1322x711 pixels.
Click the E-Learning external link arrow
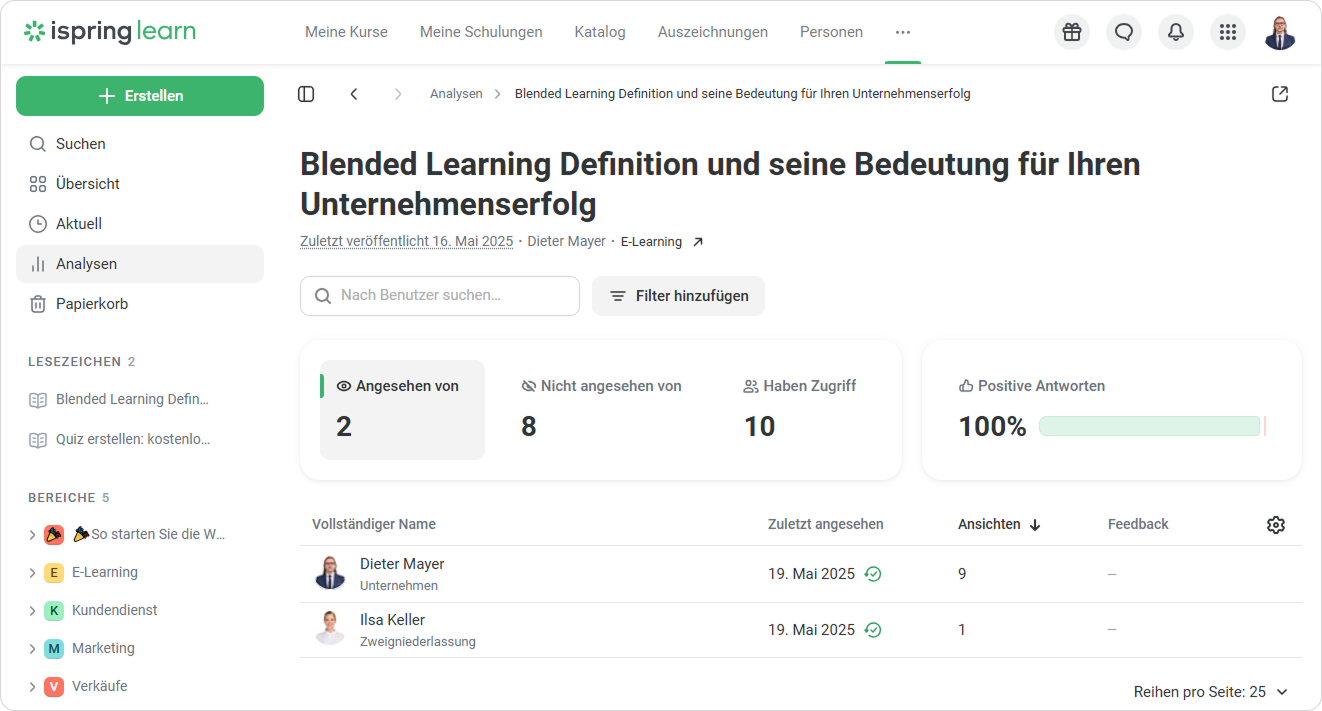(698, 242)
